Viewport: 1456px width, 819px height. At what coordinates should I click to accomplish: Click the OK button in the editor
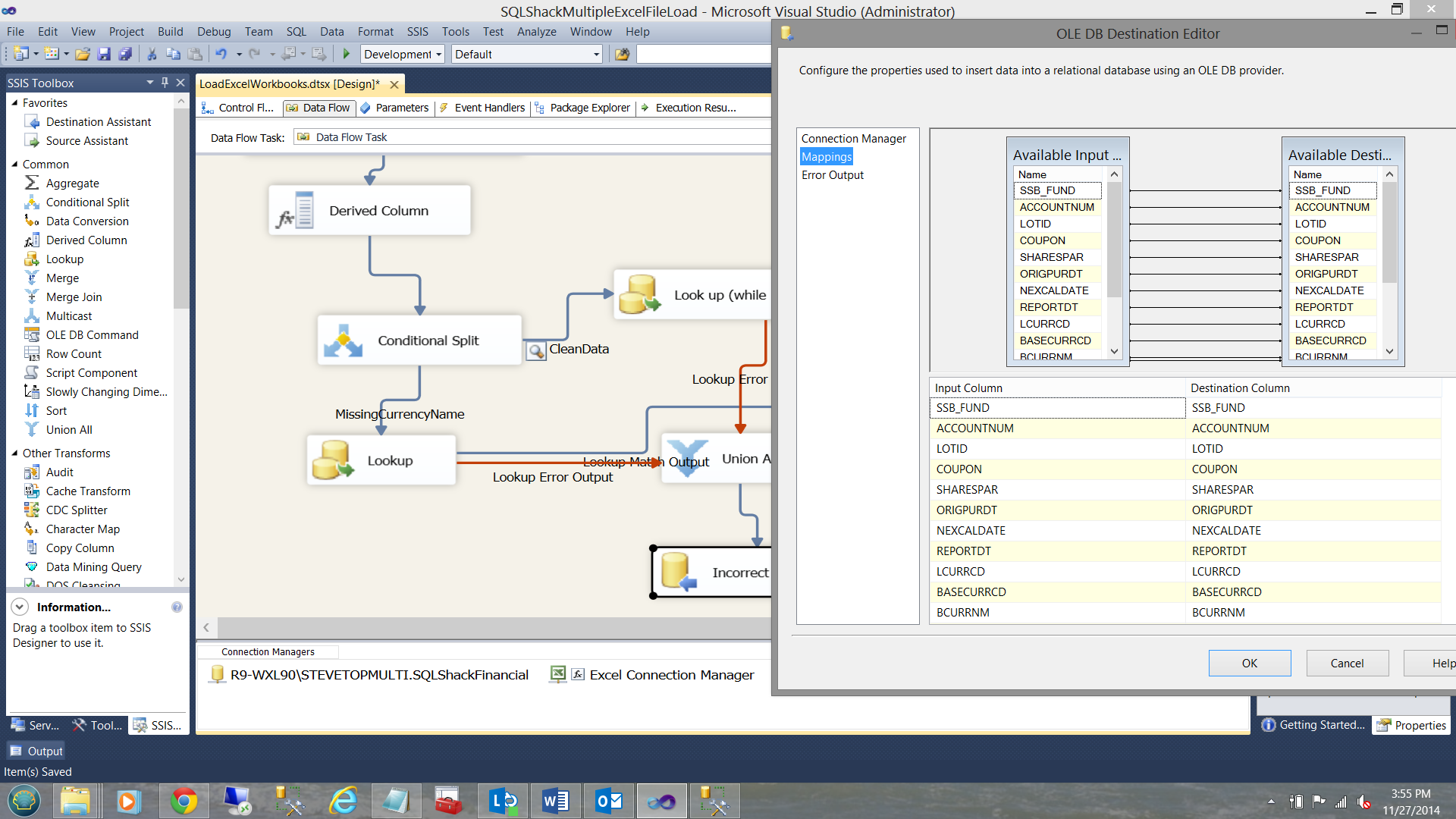click(x=1249, y=663)
